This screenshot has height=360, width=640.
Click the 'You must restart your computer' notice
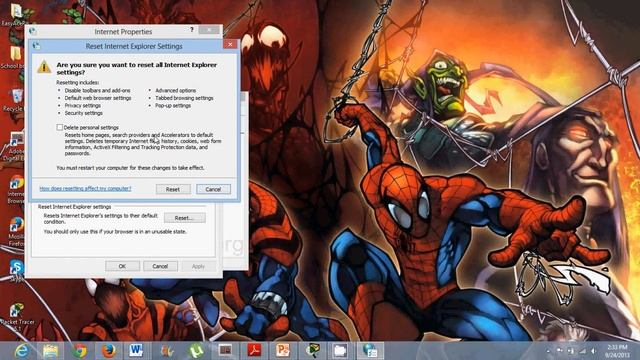pos(130,168)
